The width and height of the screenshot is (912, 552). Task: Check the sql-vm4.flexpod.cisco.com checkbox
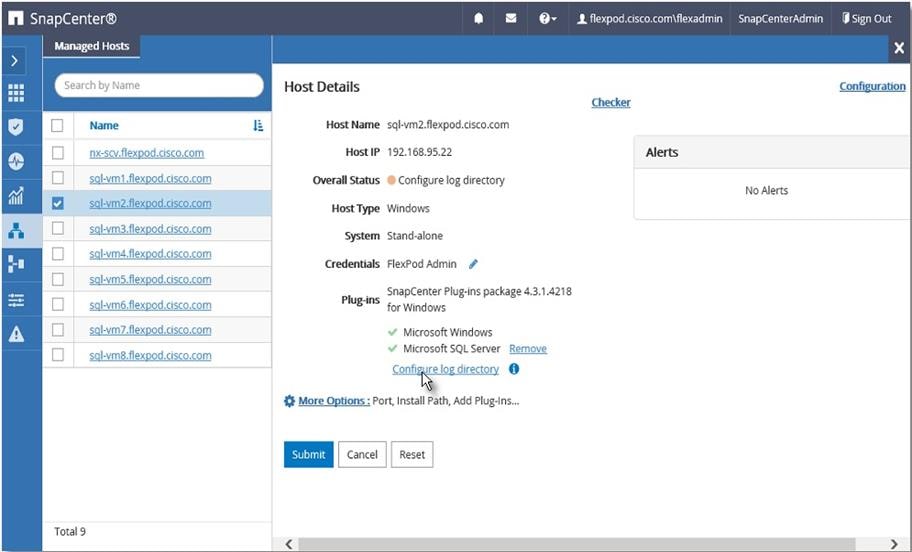[58, 254]
